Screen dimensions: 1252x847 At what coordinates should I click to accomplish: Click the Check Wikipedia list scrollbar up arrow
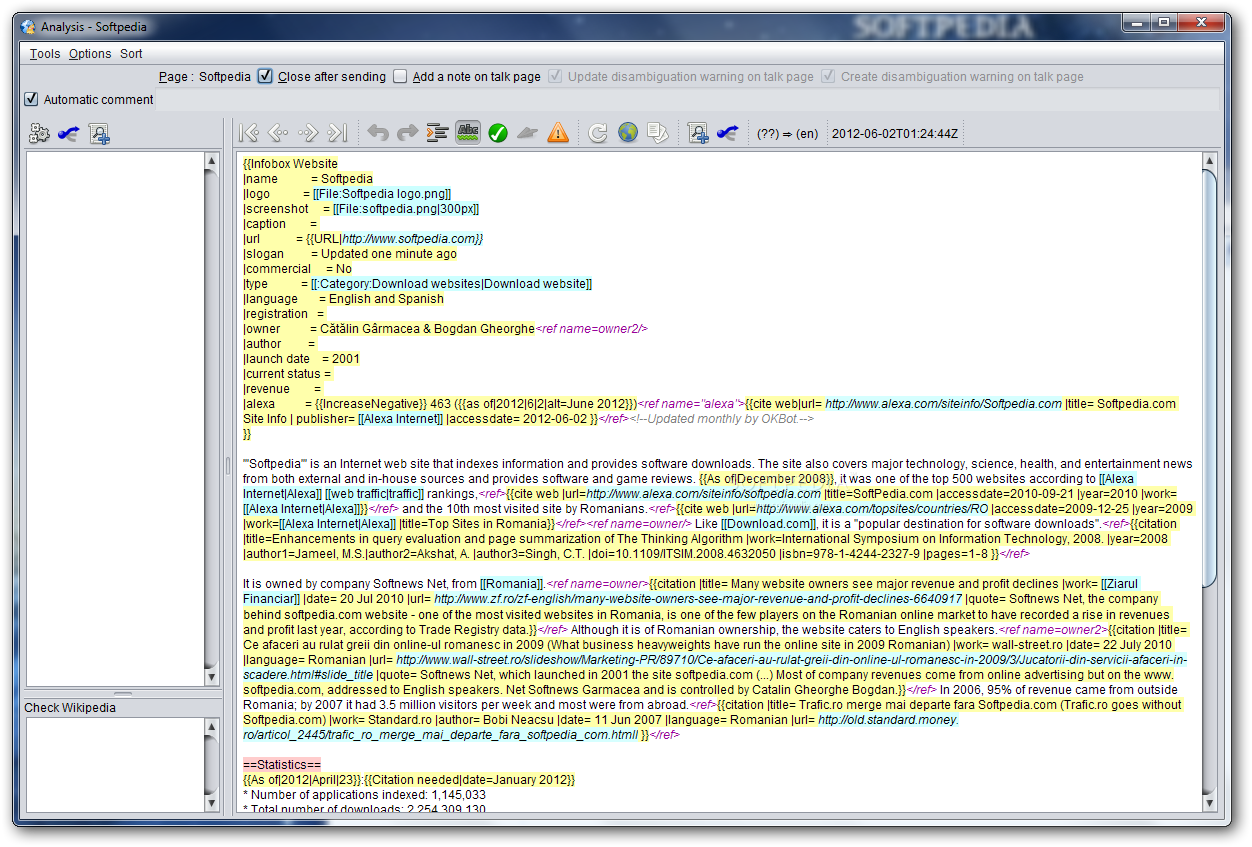(x=211, y=727)
